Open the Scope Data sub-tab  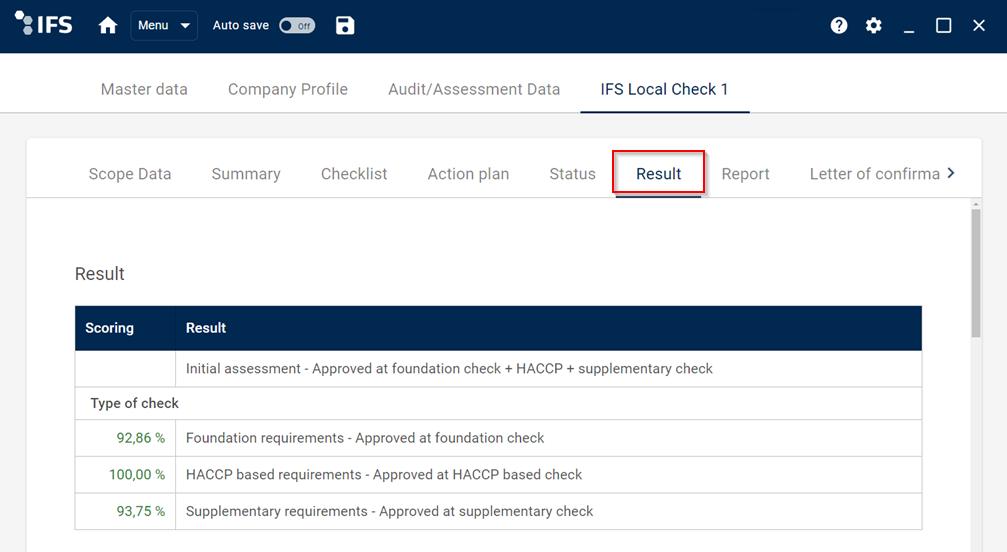pos(130,174)
